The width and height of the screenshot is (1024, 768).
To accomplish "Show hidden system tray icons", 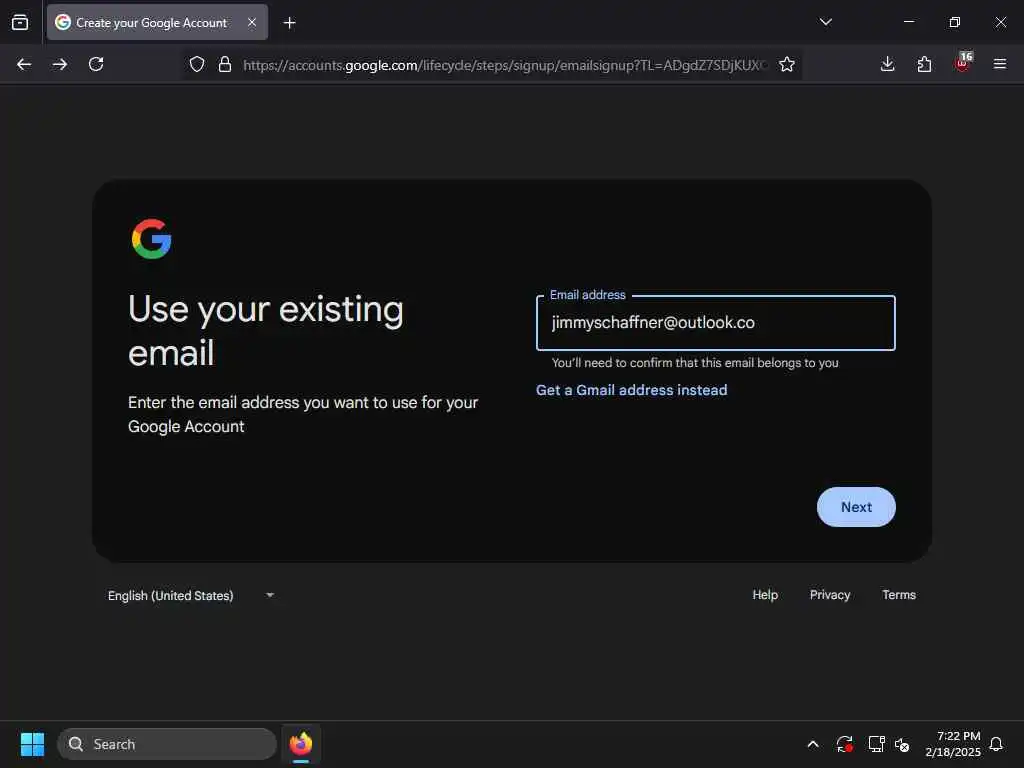I will [x=813, y=744].
